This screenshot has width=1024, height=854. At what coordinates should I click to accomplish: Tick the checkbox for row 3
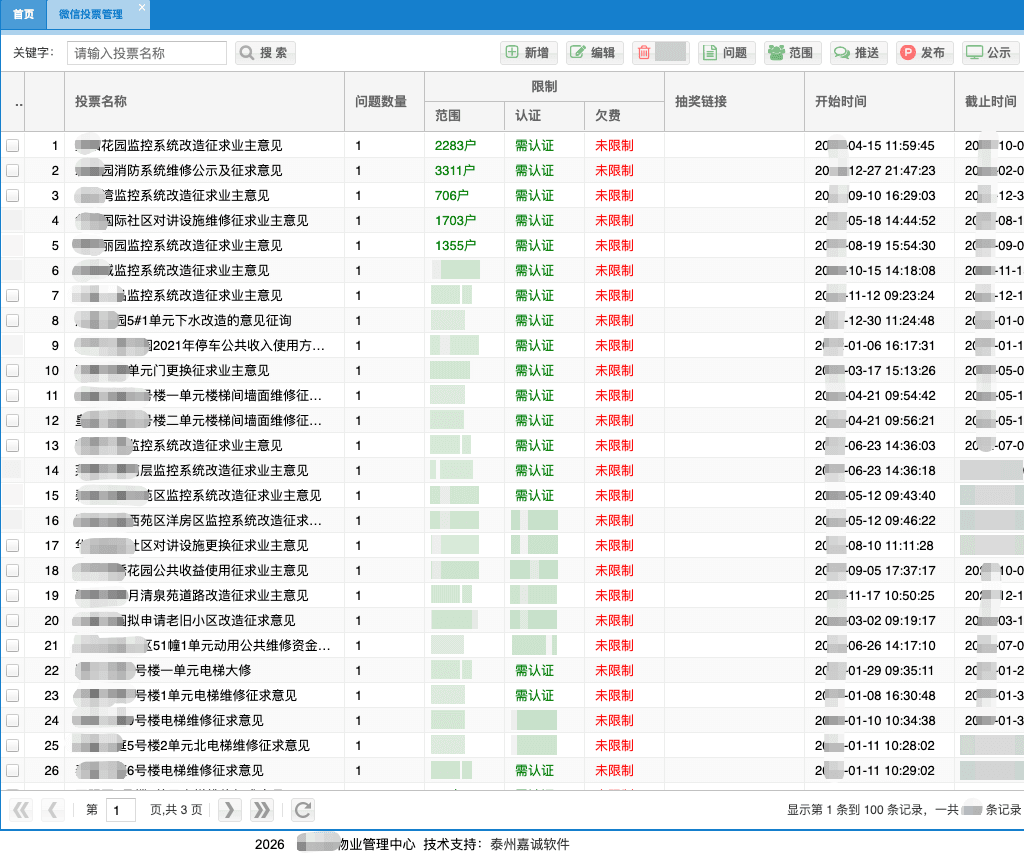(x=12, y=195)
